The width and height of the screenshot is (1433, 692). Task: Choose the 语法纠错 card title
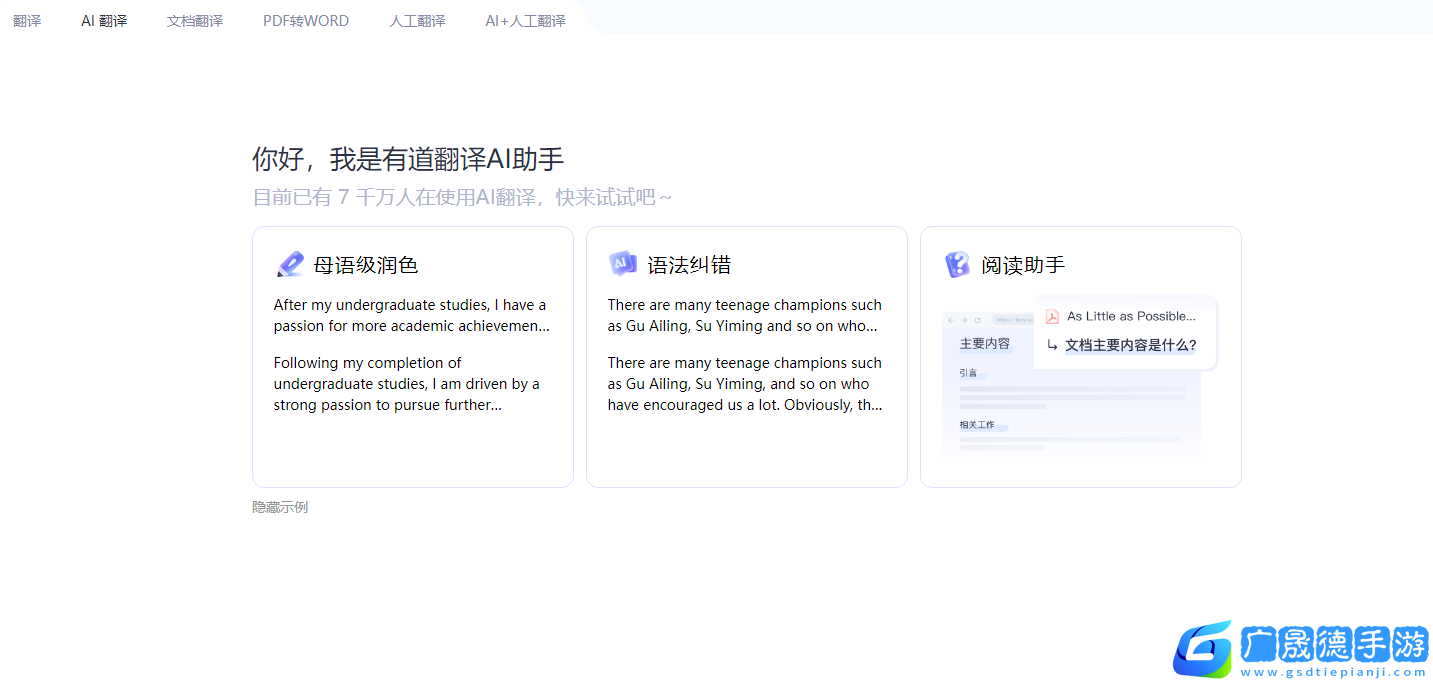pos(689,265)
